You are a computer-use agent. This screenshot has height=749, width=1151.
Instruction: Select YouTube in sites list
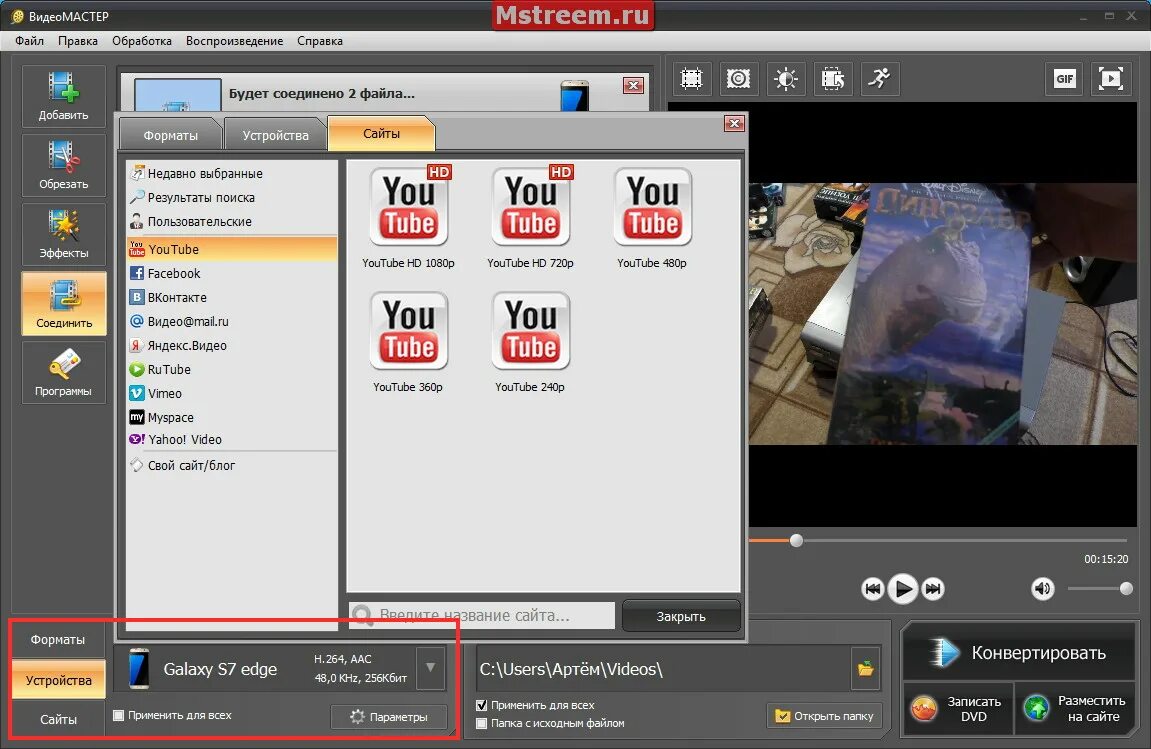231,249
